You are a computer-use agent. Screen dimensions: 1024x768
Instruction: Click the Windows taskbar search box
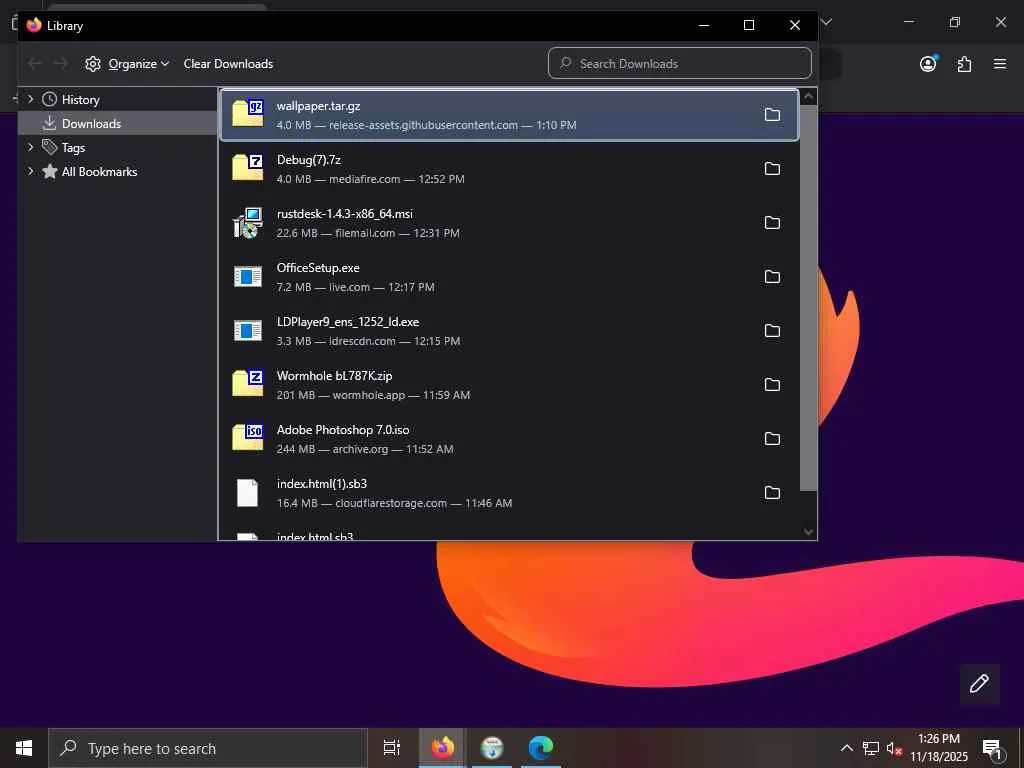coord(208,748)
